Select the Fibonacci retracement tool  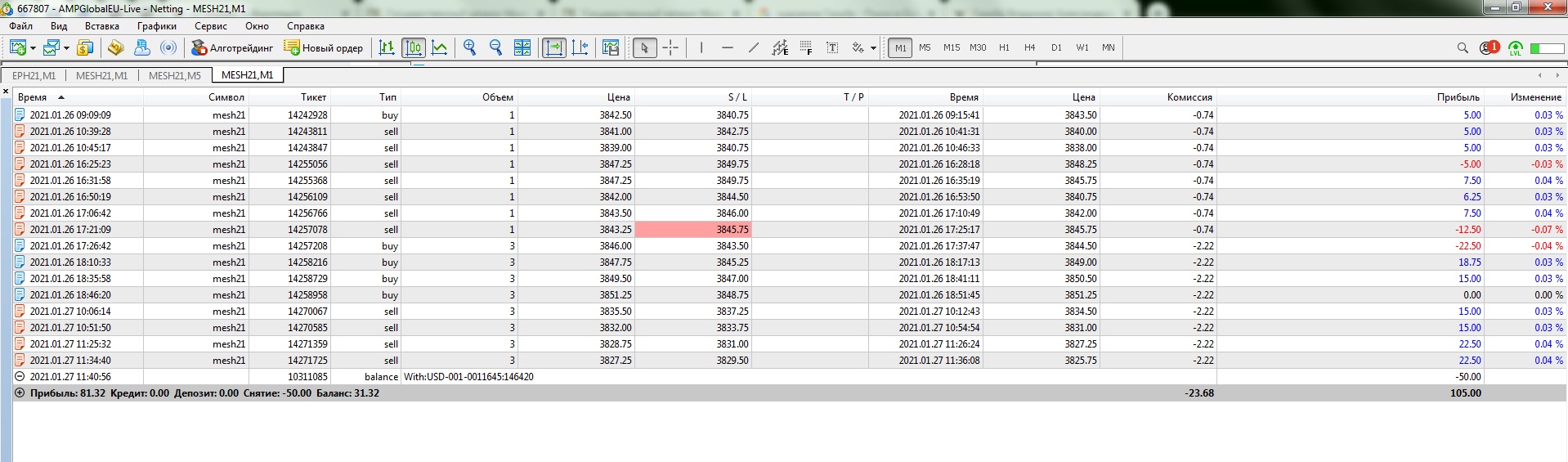pyautogui.click(x=806, y=47)
